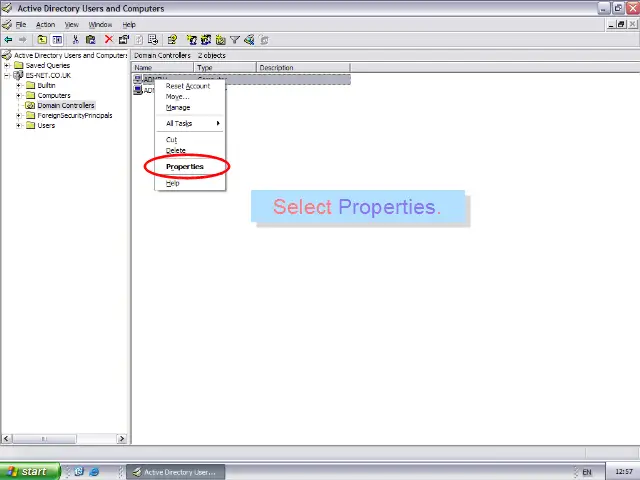The height and width of the screenshot is (480, 640).
Task: Select ForeignSecurityPrincipals in tree
Action: click(75, 116)
